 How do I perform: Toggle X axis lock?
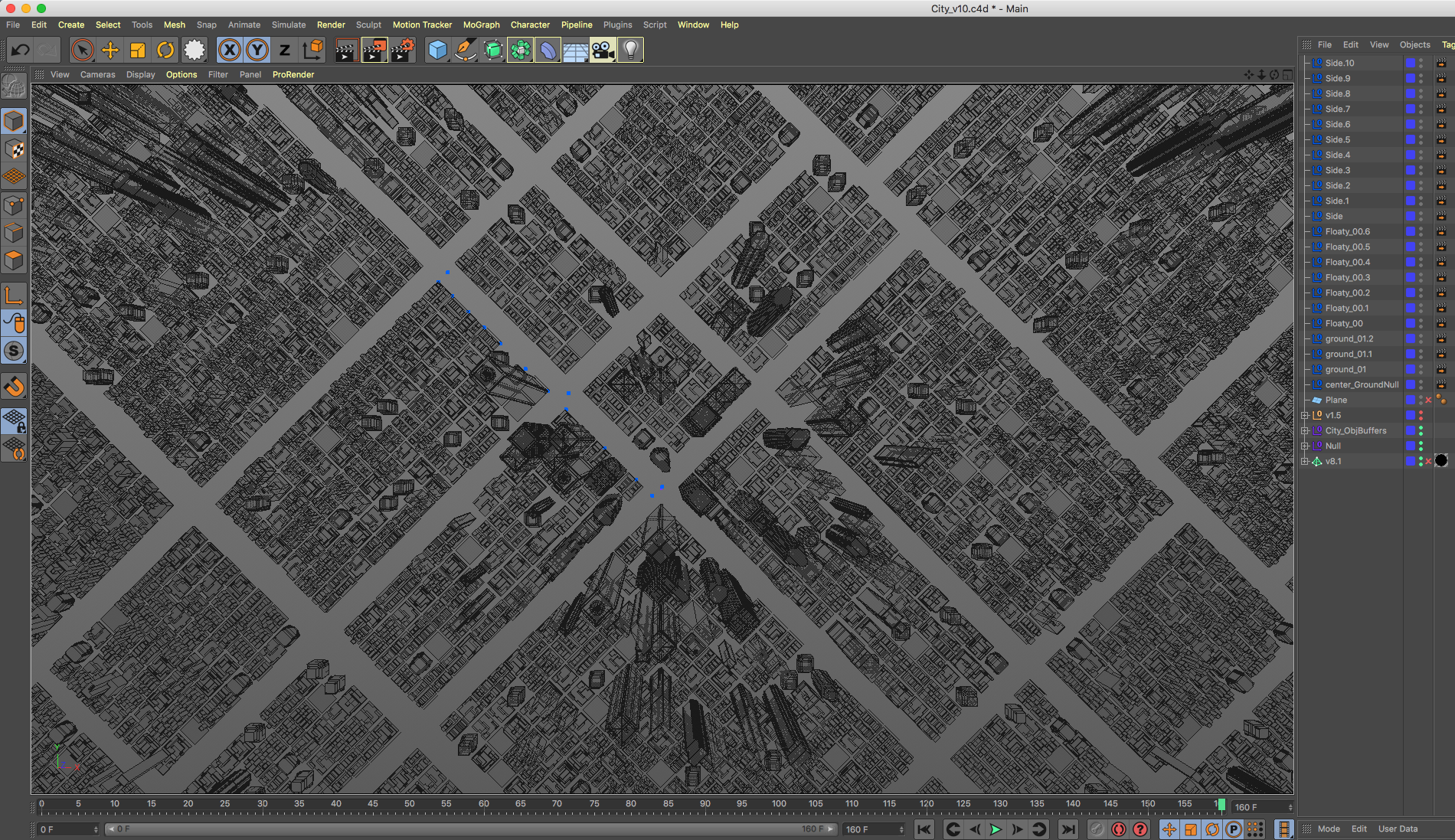229,51
